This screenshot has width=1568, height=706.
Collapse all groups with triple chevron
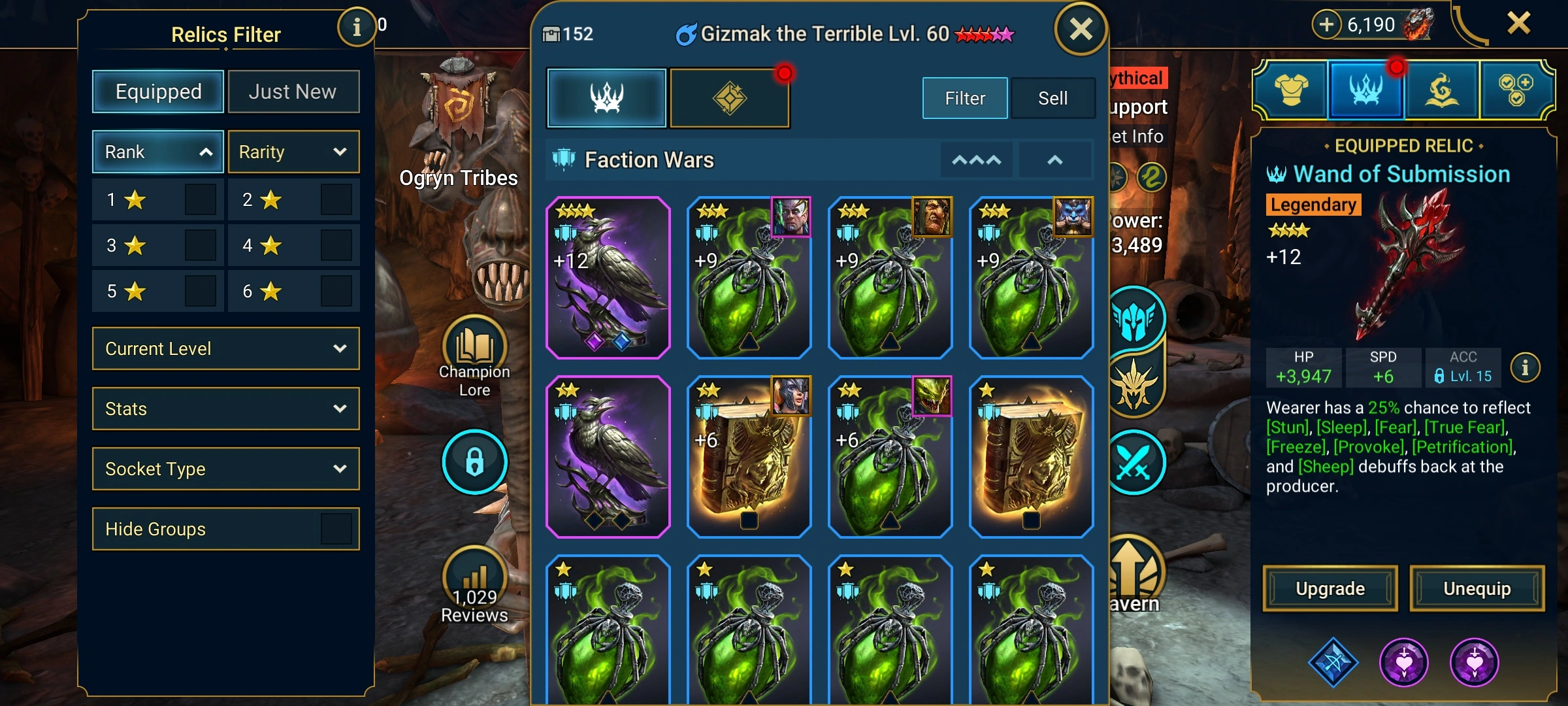click(x=976, y=160)
